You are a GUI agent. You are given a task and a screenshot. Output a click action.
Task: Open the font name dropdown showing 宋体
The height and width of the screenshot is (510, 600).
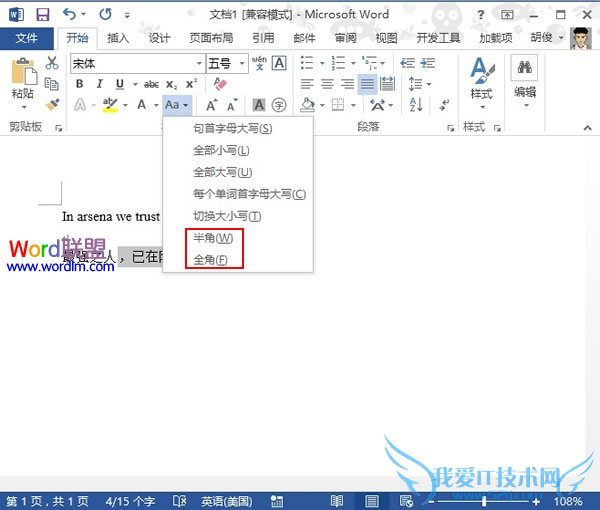pos(135,63)
